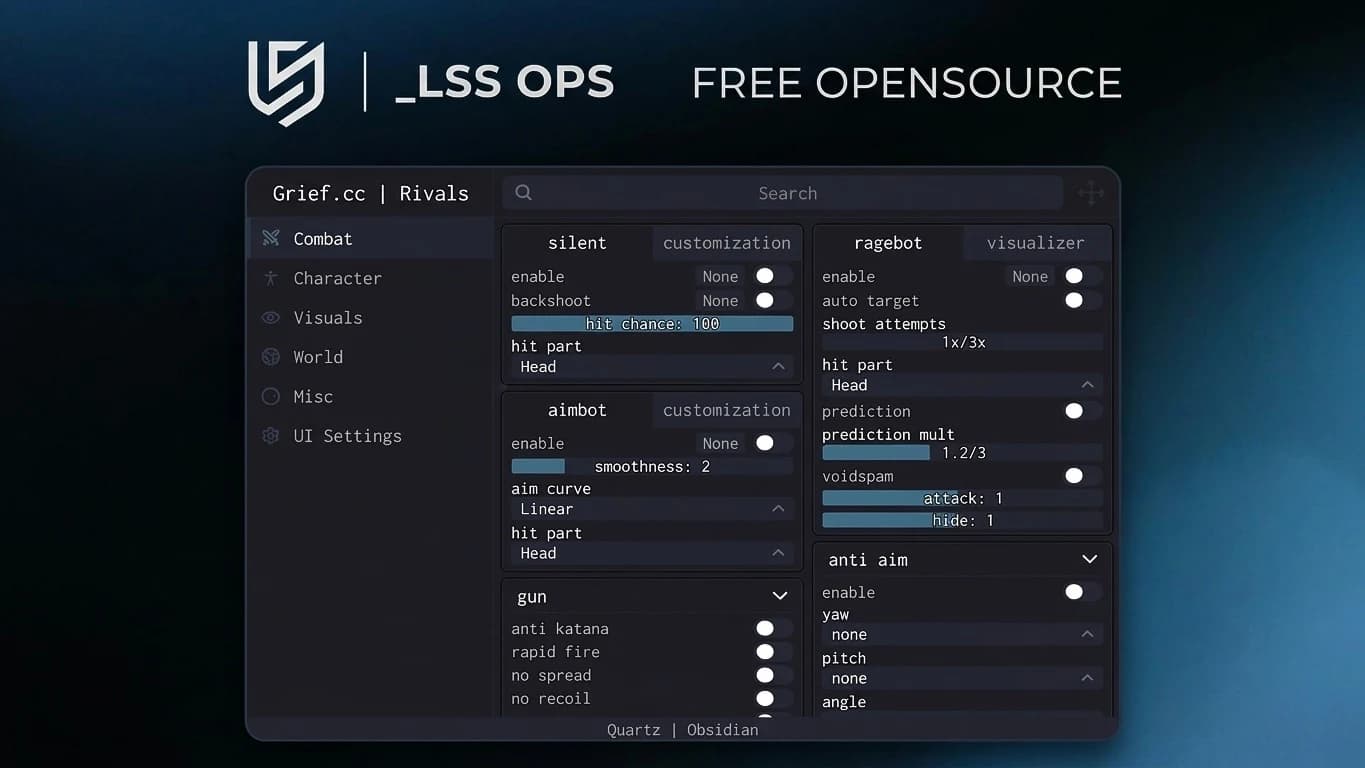Click the UI Settings gear icon

tap(270, 436)
